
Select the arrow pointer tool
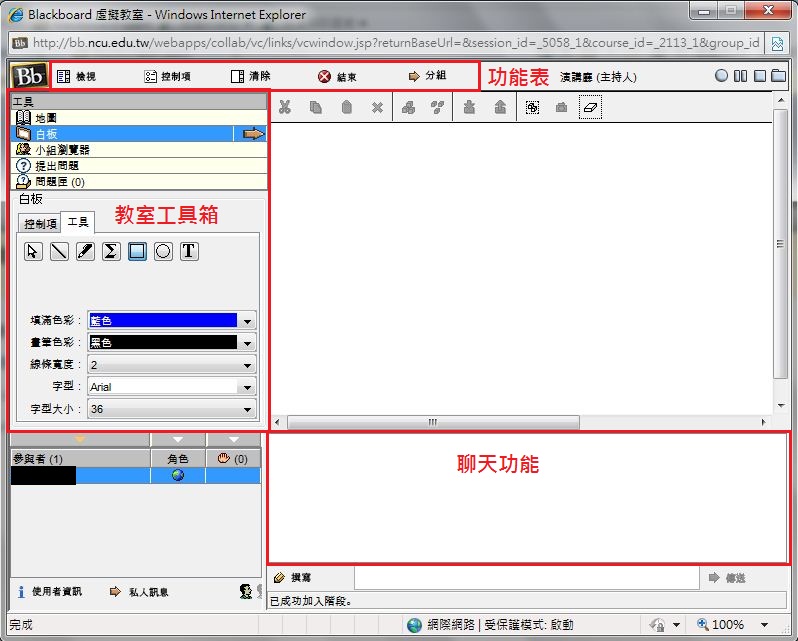pos(33,252)
